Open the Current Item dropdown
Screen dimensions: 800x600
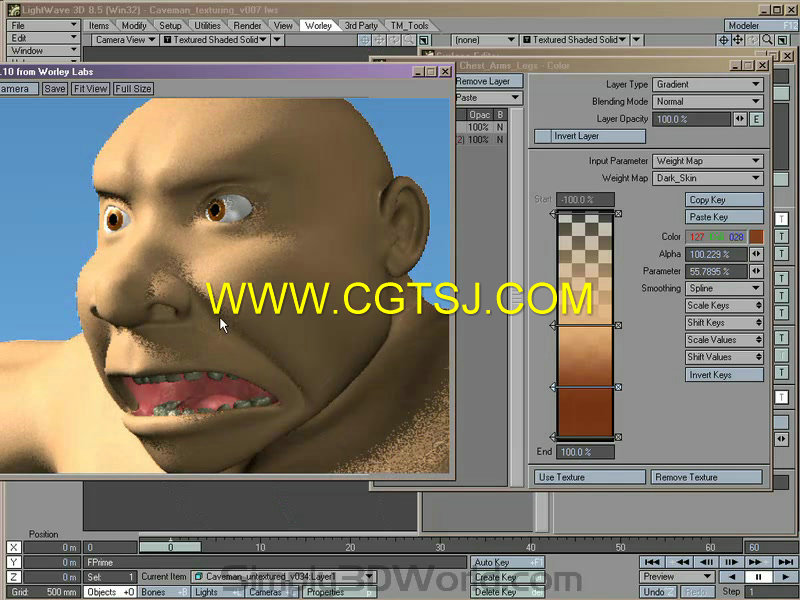pyautogui.click(x=285, y=577)
